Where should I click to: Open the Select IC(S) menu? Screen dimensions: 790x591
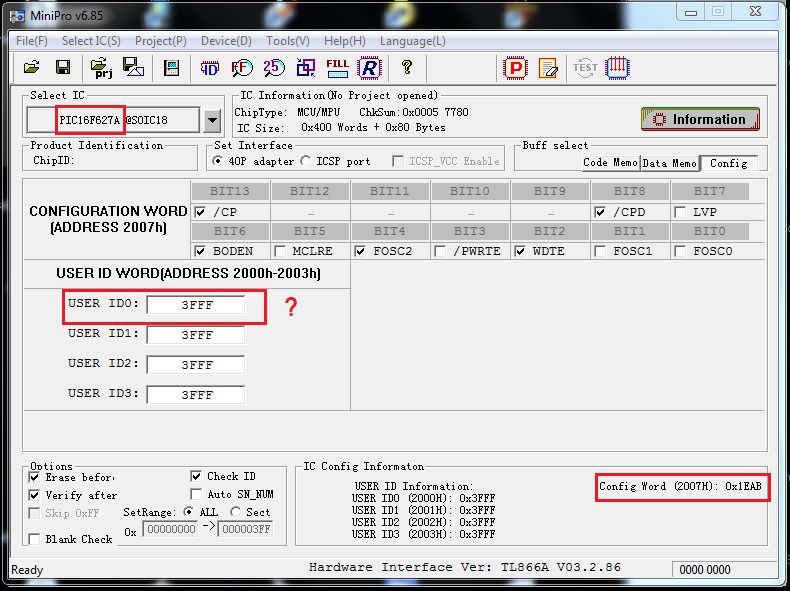click(x=91, y=41)
